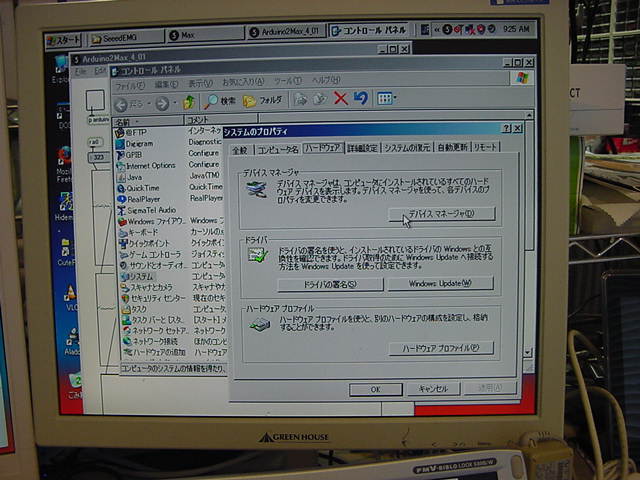Screen dimensions: 640x480
Task: Select the Windows Firewall item (Windows ファイアウォール)
Action: coord(152,222)
